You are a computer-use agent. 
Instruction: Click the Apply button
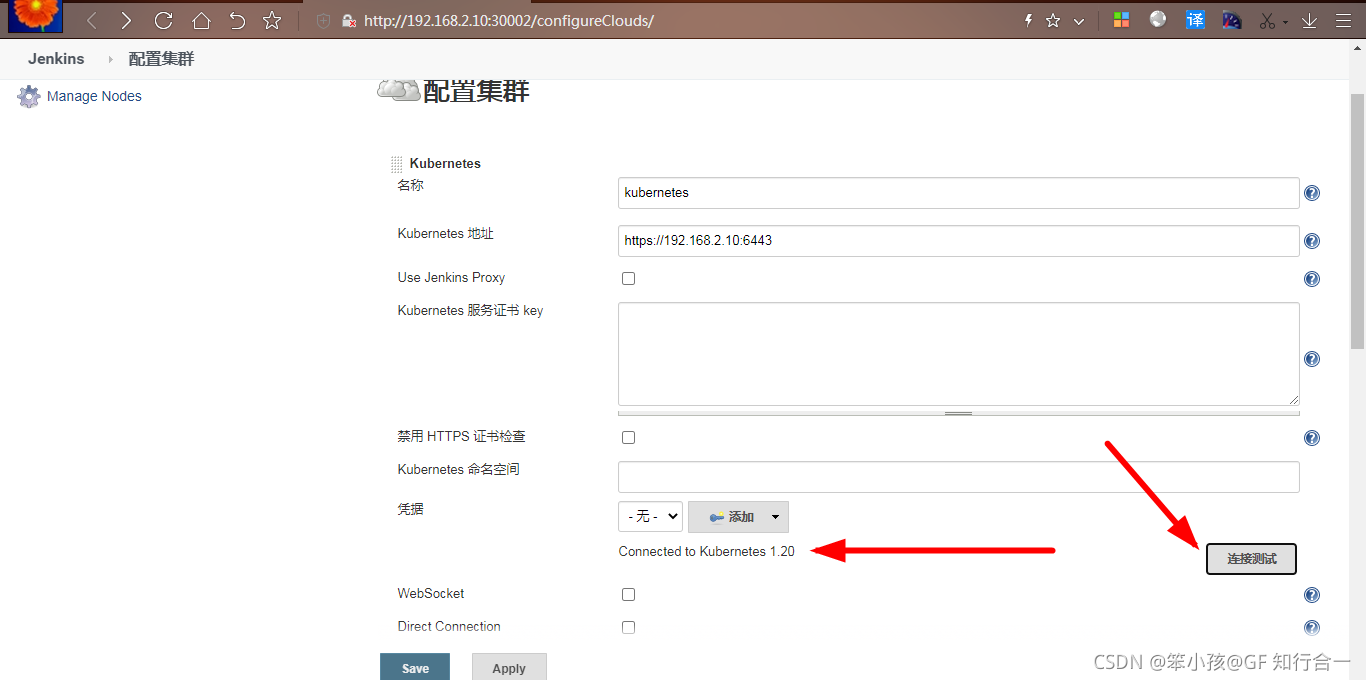coord(509,668)
